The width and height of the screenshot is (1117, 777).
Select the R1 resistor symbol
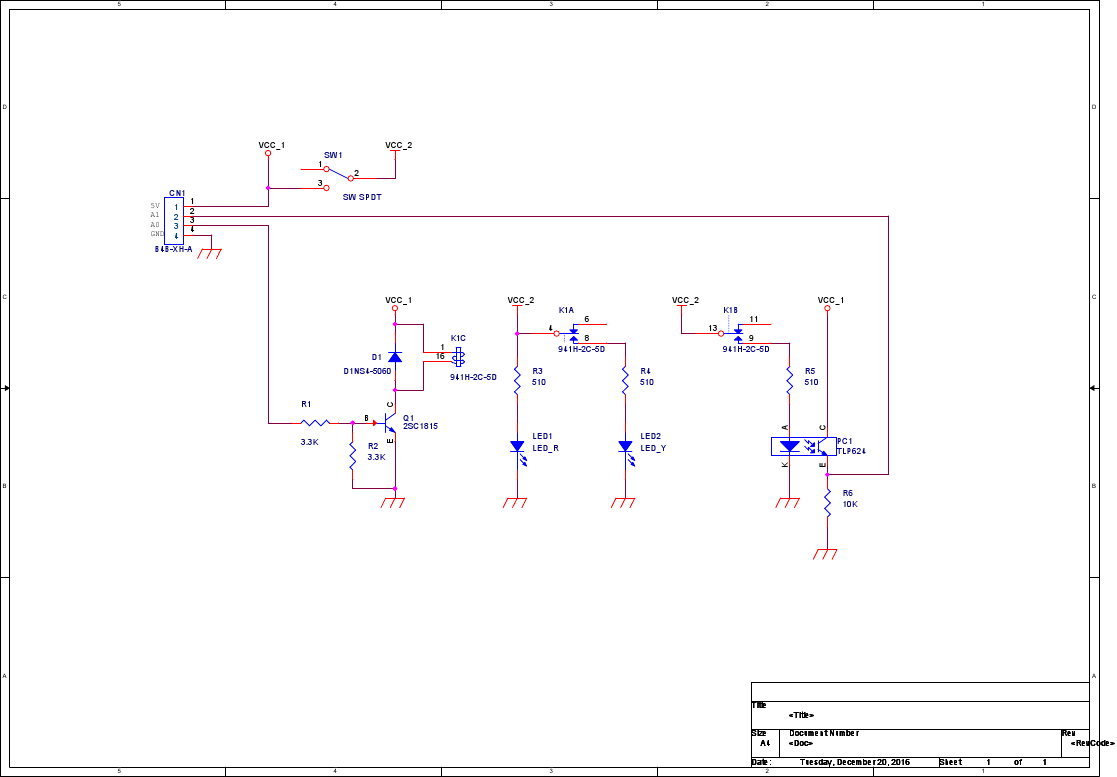point(314,423)
